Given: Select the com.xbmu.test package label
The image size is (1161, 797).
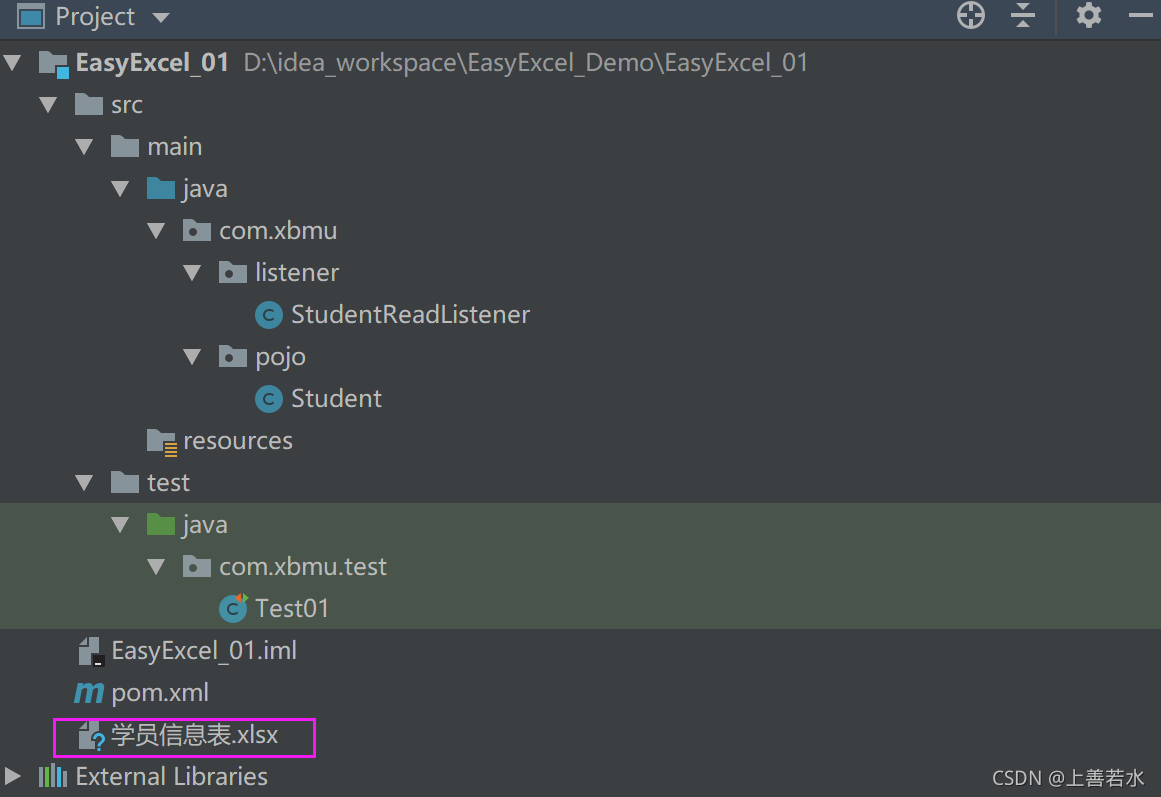Looking at the screenshot, I should click(x=303, y=567).
